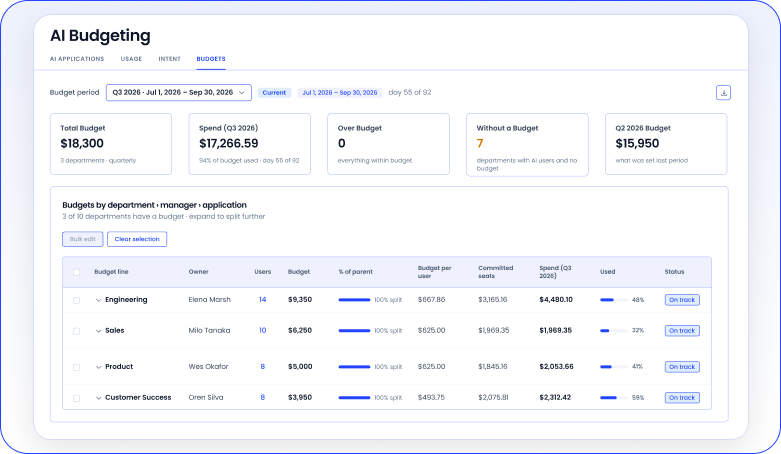This screenshot has width=781, height=454.
Task: Click owner name Oren Silva
Action: click(x=206, y=398)
